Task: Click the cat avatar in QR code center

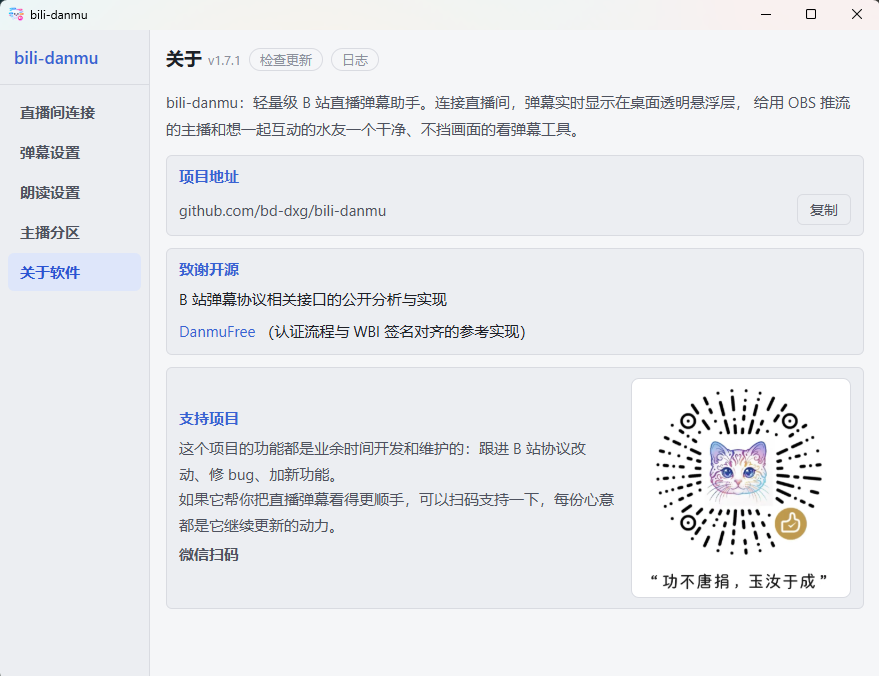Action: click(x=738, y=470)
